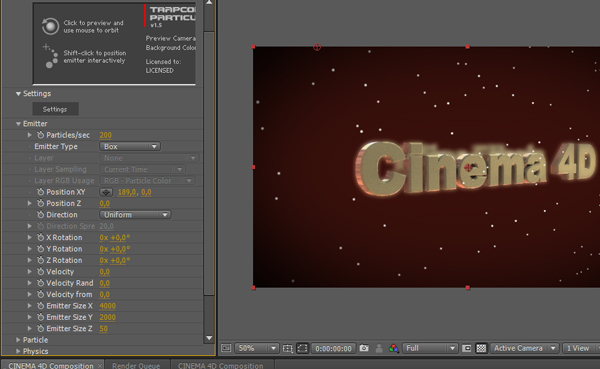Open the RGB channel display icon
Image resolution: width=600 pixels, height=369 pixels.
coord(393,348)
